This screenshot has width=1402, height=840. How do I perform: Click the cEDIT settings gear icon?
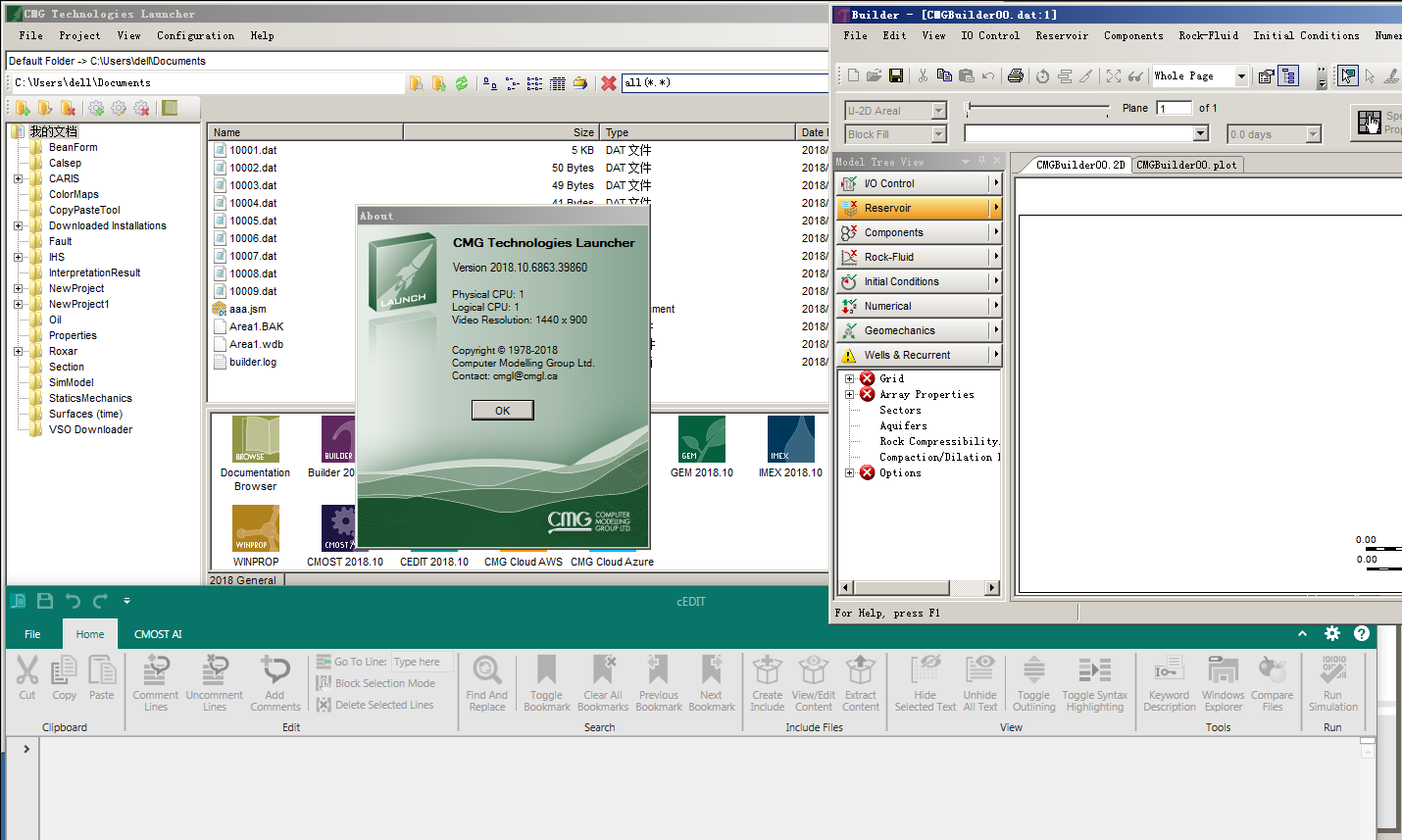(x=1331, y=633)
